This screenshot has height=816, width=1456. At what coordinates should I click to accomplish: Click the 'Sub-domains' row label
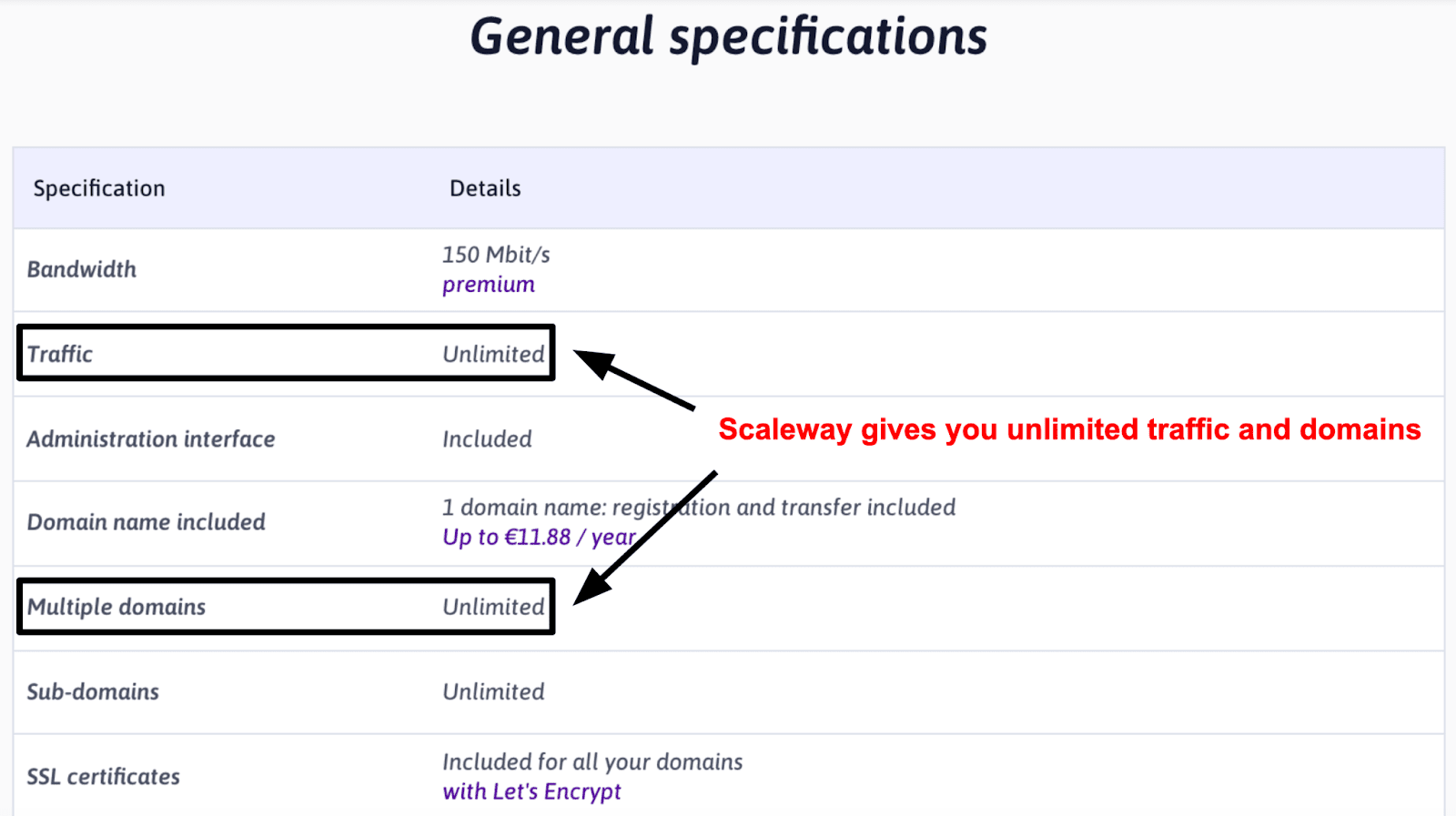(x=93, y=691)
